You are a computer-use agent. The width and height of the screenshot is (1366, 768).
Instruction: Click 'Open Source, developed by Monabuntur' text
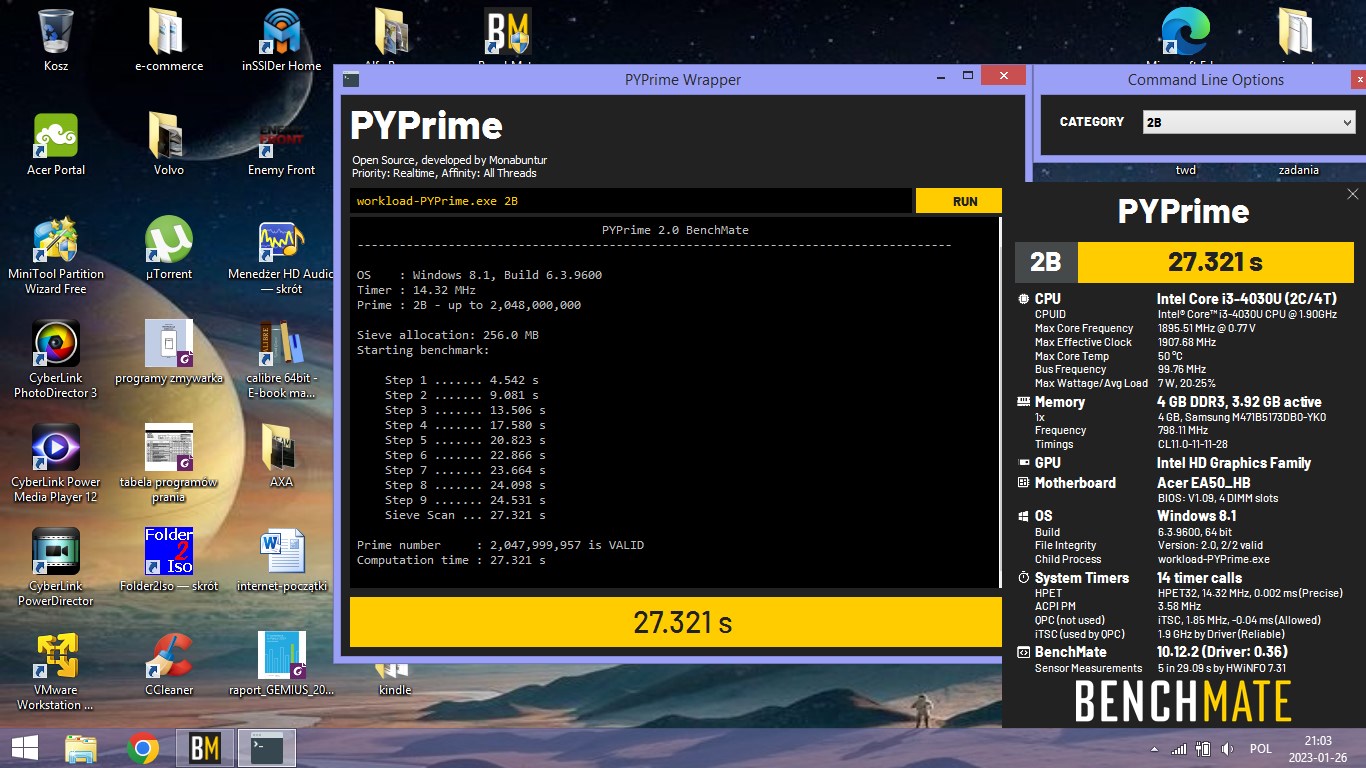(x=449, y=160)
